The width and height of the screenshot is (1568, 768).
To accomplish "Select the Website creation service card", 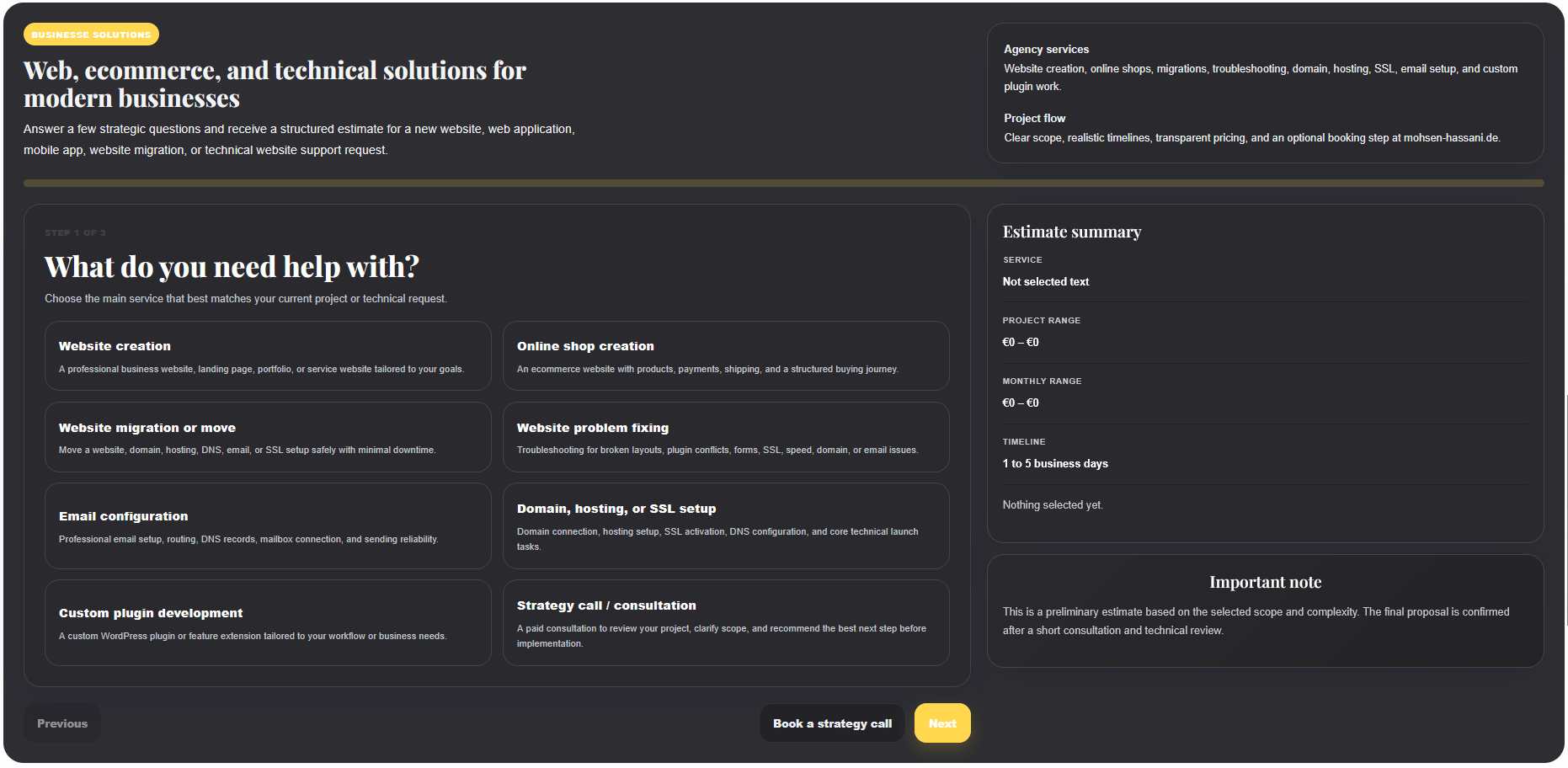I will (268, 355).
